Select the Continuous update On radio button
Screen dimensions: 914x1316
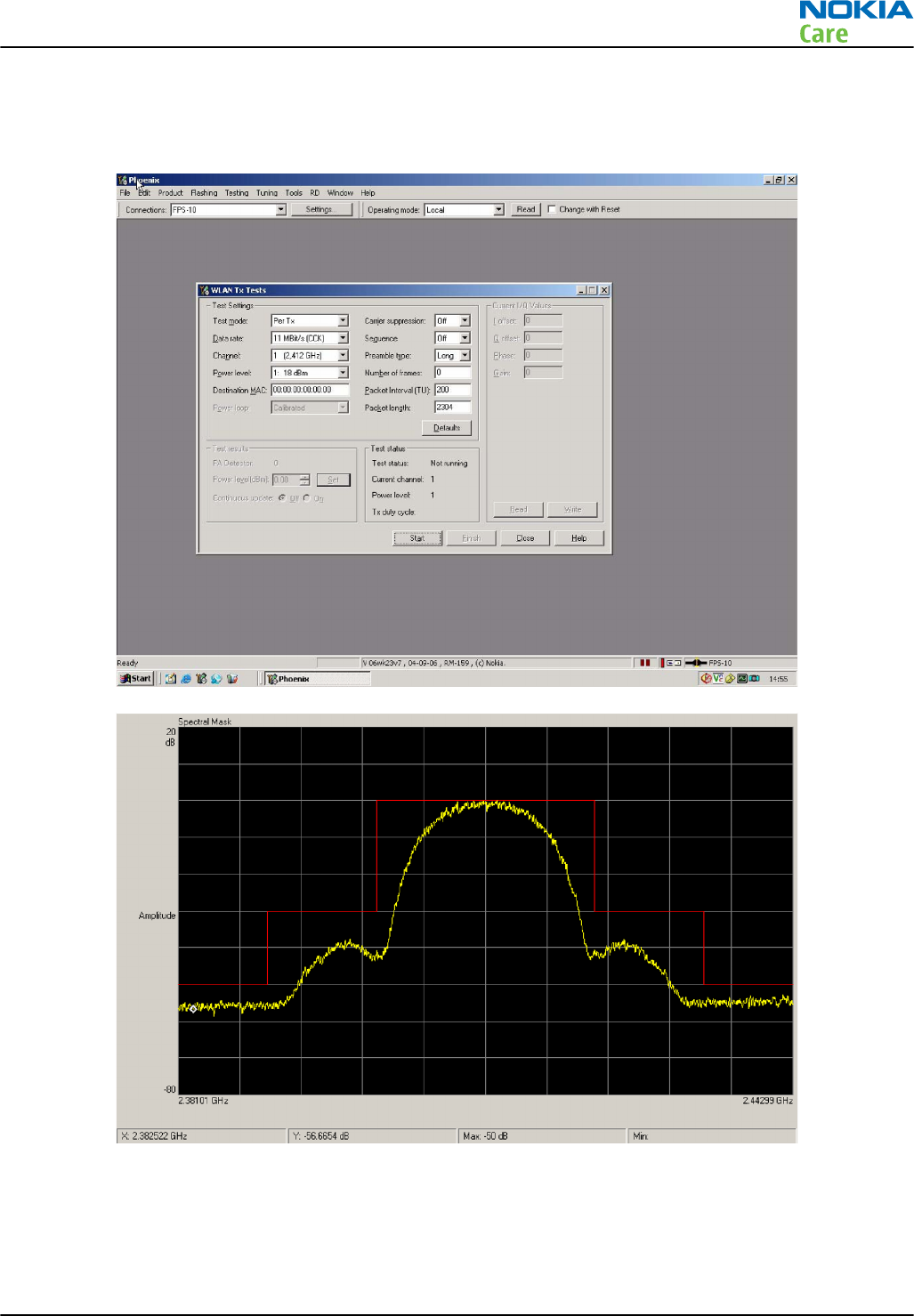point(306,498)
